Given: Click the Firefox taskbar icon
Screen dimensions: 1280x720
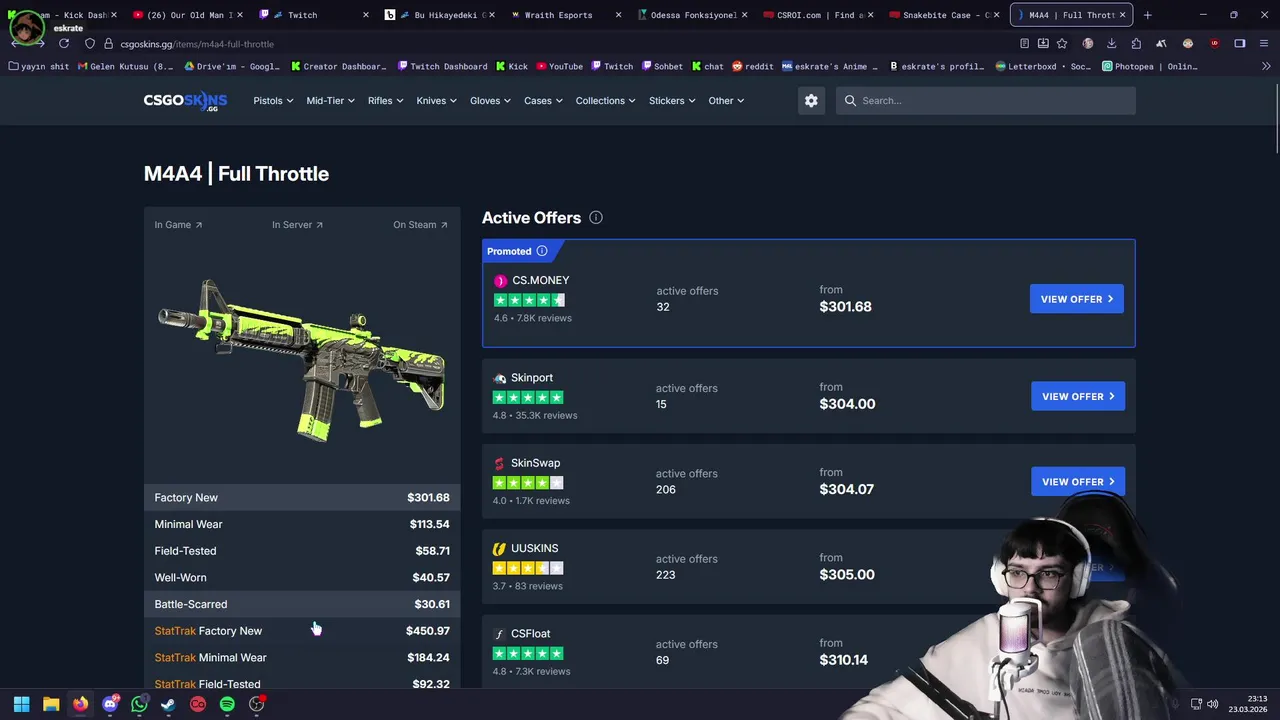Looking at the screenshot, I should click(x=80, y=704).
